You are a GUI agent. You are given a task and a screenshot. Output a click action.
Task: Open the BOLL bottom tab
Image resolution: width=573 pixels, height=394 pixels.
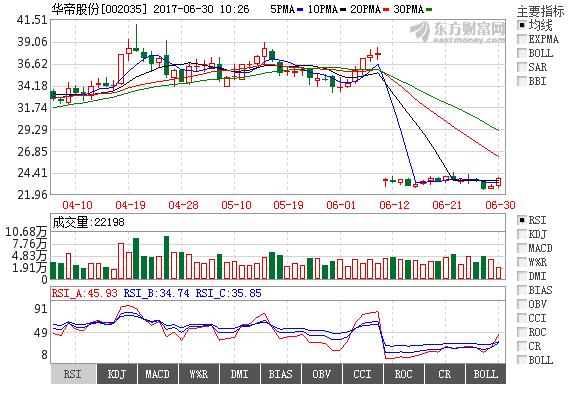coord(486,374)
